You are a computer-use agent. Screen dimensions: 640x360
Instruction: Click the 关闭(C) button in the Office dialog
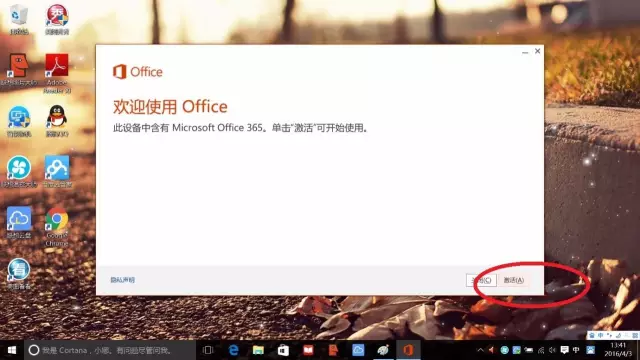481,280
